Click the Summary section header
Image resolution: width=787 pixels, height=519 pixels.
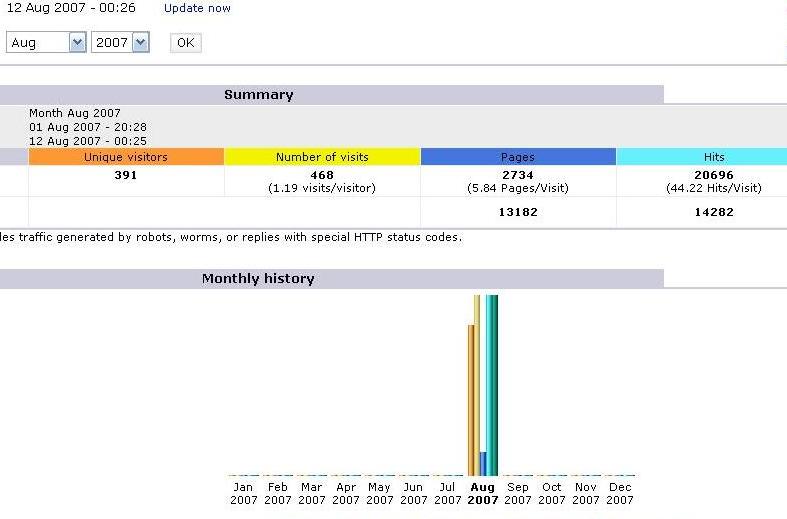[x=258, y=95]
